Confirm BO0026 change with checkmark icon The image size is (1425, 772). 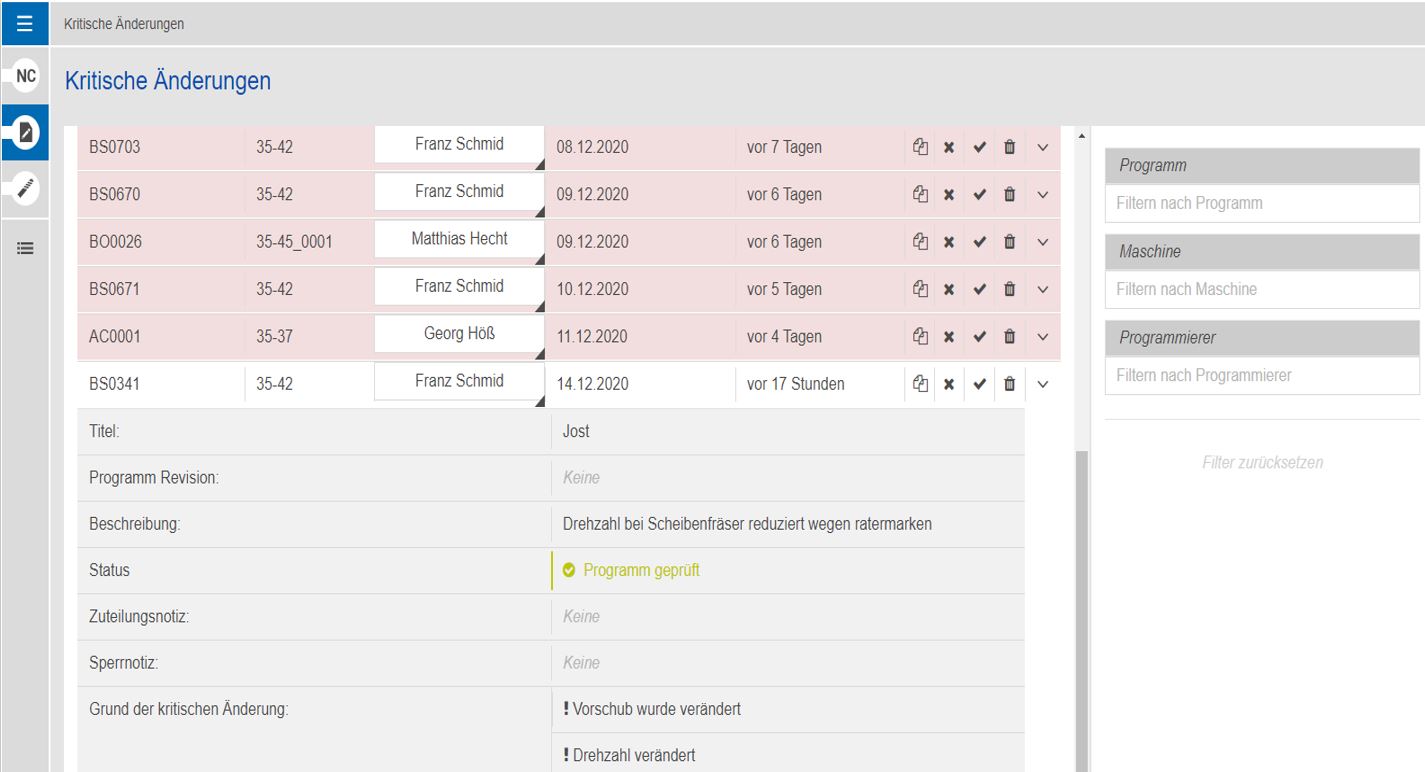tap(980, 242)
